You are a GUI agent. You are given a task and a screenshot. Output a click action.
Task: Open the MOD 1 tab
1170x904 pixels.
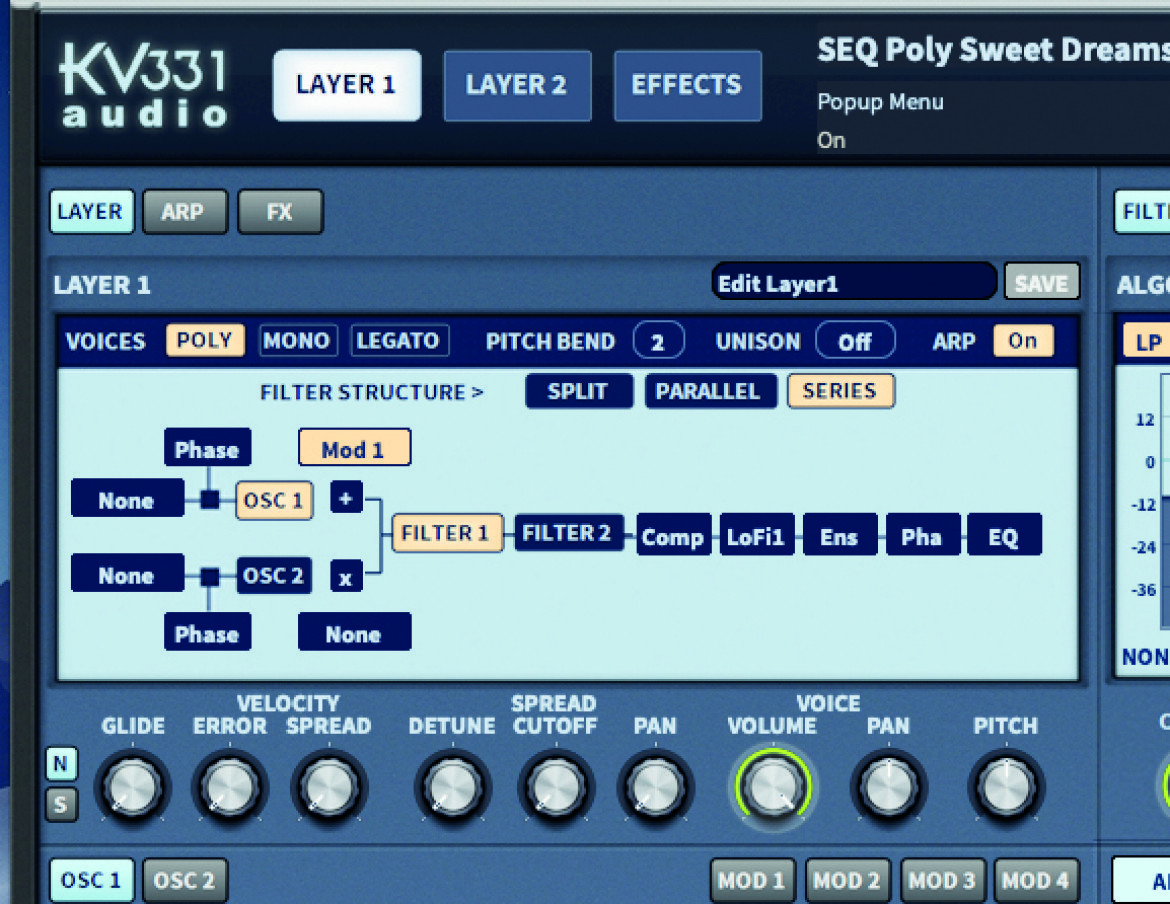753,881
